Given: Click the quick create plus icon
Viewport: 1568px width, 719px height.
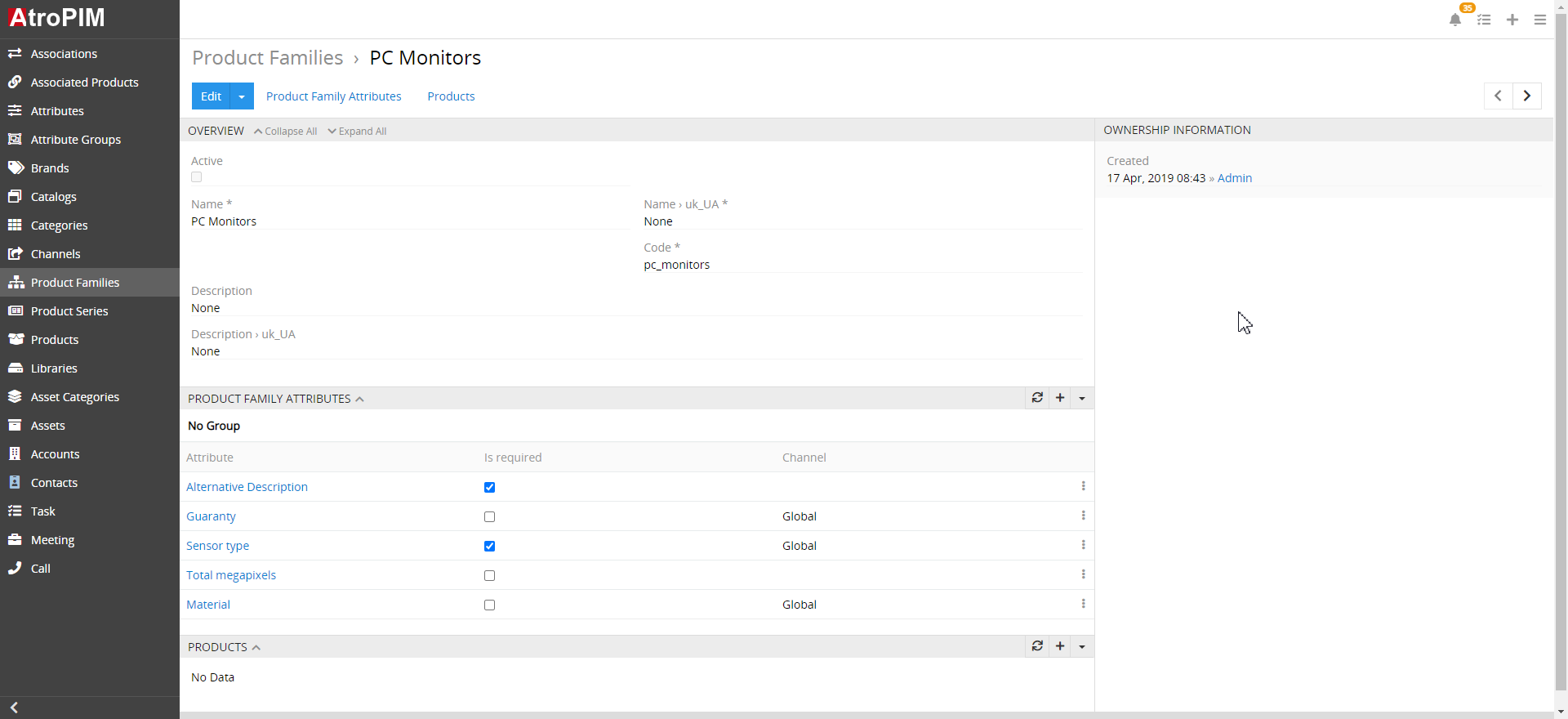Looking at the screenshot, I should click(1512, 20).
